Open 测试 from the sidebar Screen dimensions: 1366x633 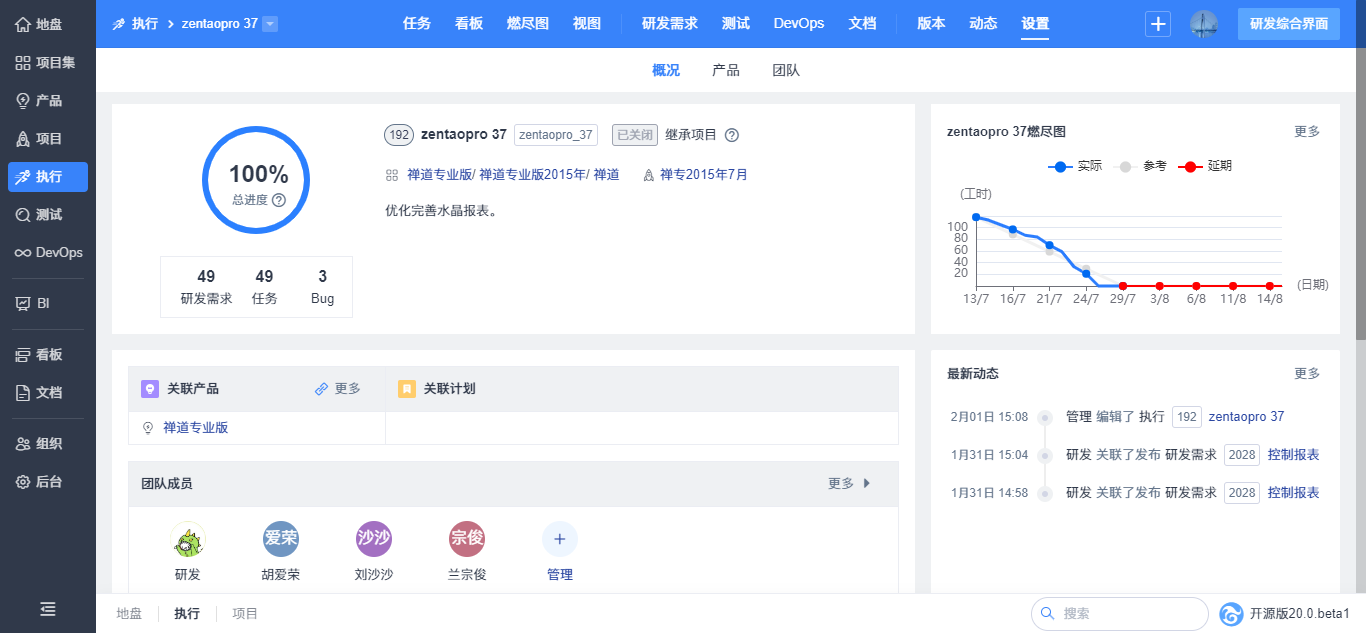tap(48, 214)
